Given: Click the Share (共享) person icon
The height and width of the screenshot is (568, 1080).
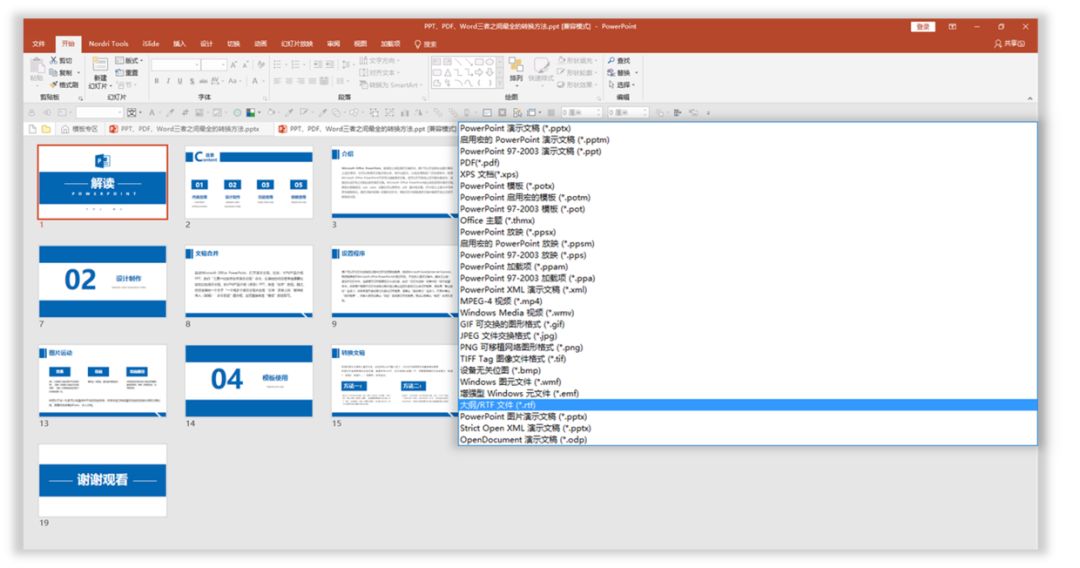Looking at the screenshot, I should point(997,43).
